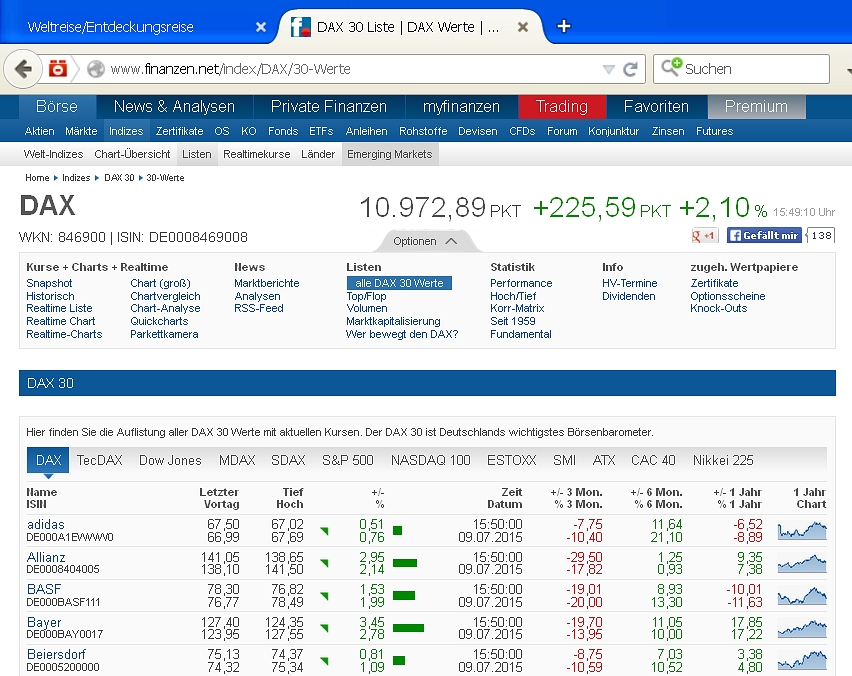
Task: Open HV-Termine info link
Action: (x=629, y=283)
